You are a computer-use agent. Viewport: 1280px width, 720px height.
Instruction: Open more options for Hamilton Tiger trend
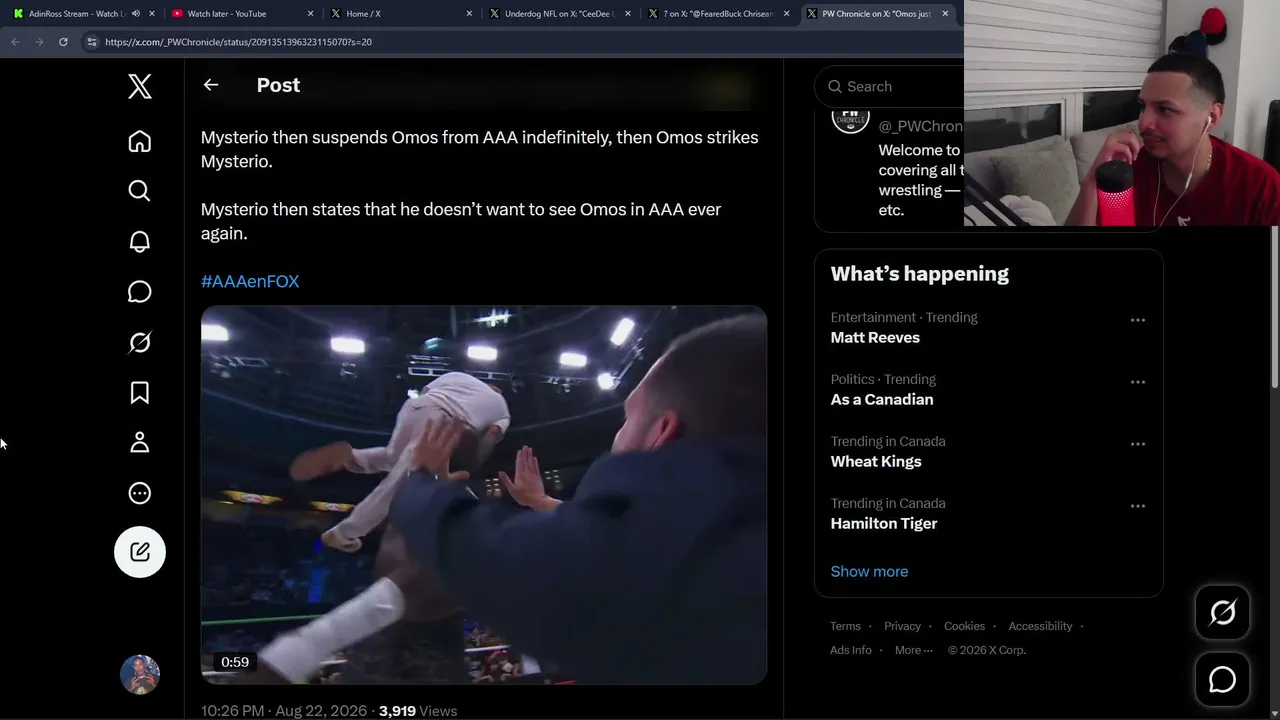coord(1138,506)
